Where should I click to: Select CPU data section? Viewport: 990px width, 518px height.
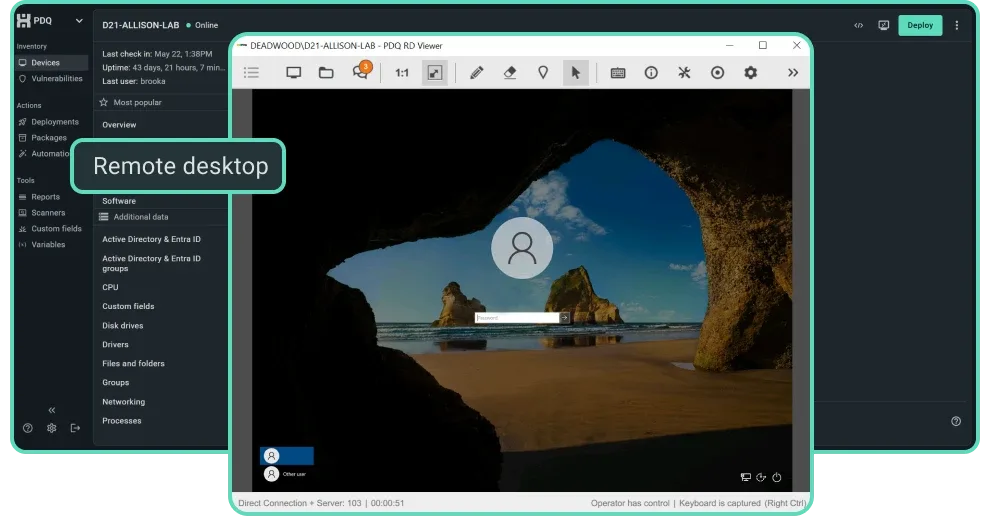[x=110, y=287]
